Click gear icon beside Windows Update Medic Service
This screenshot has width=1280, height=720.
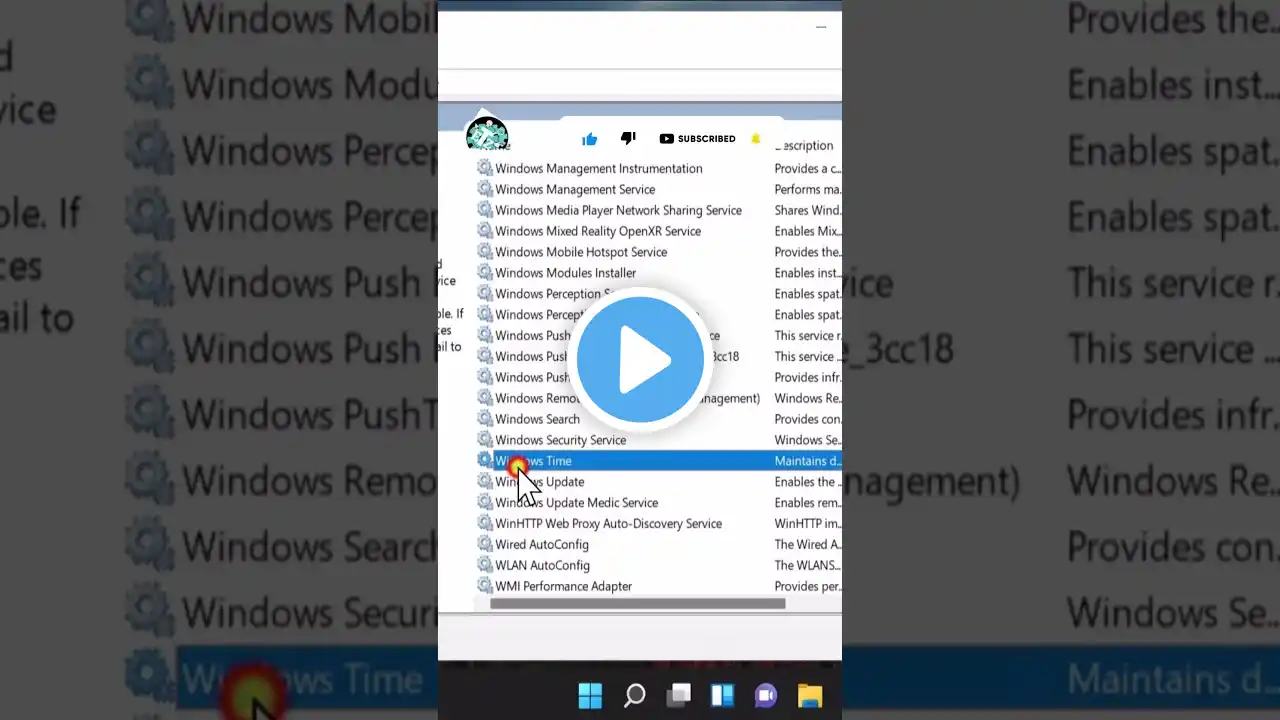485,503
